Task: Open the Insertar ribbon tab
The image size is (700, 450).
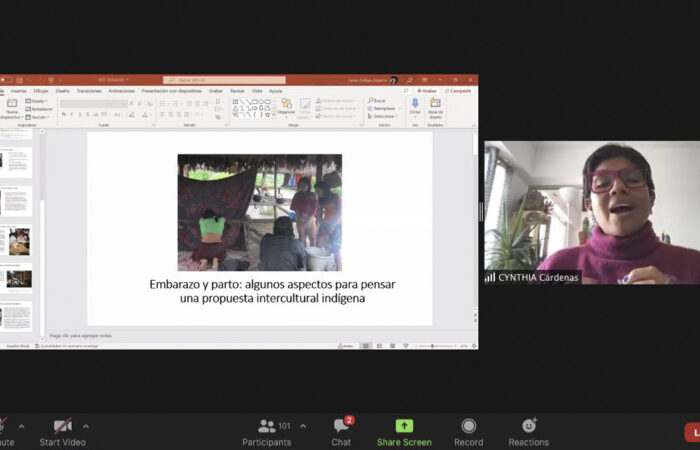Action: pos(19,91)
